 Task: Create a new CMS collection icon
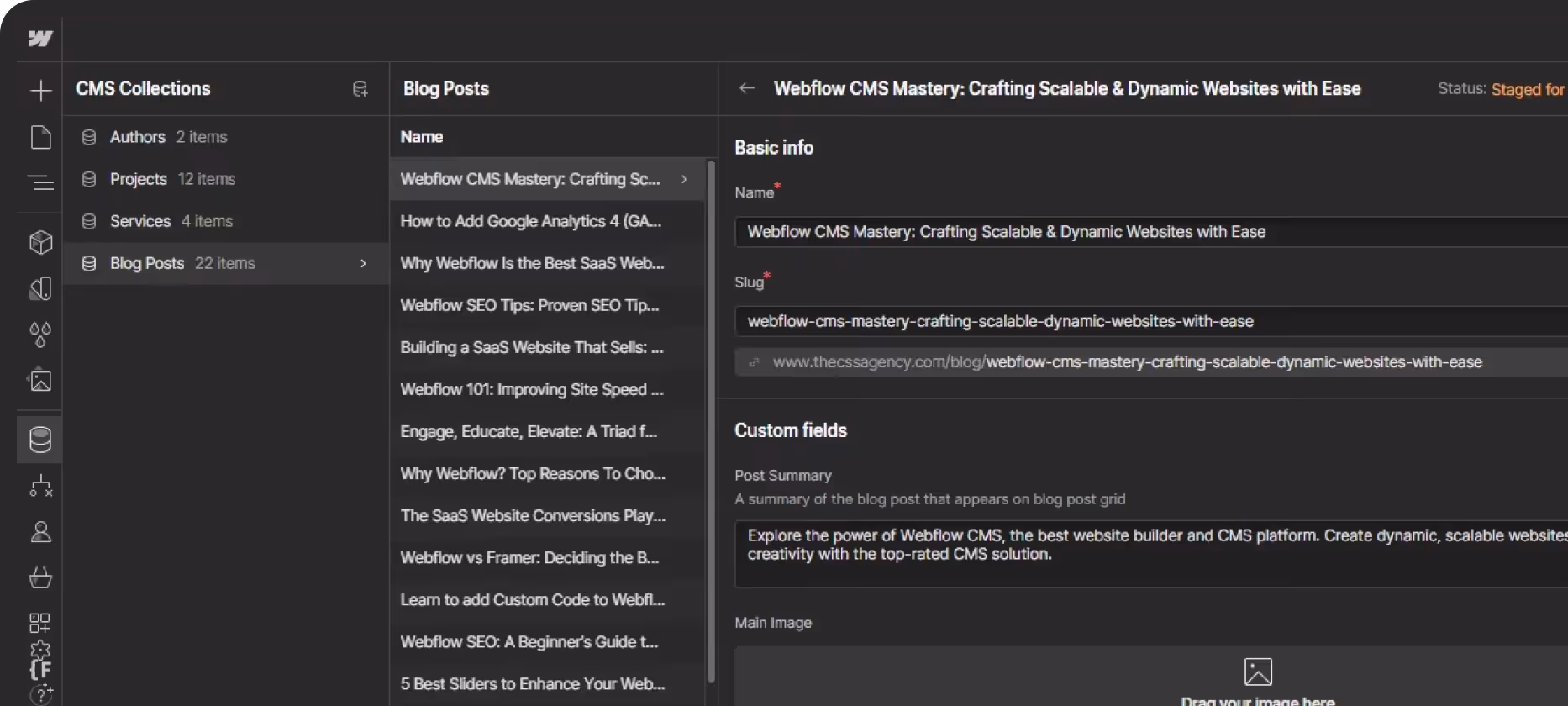coord(360,89)
